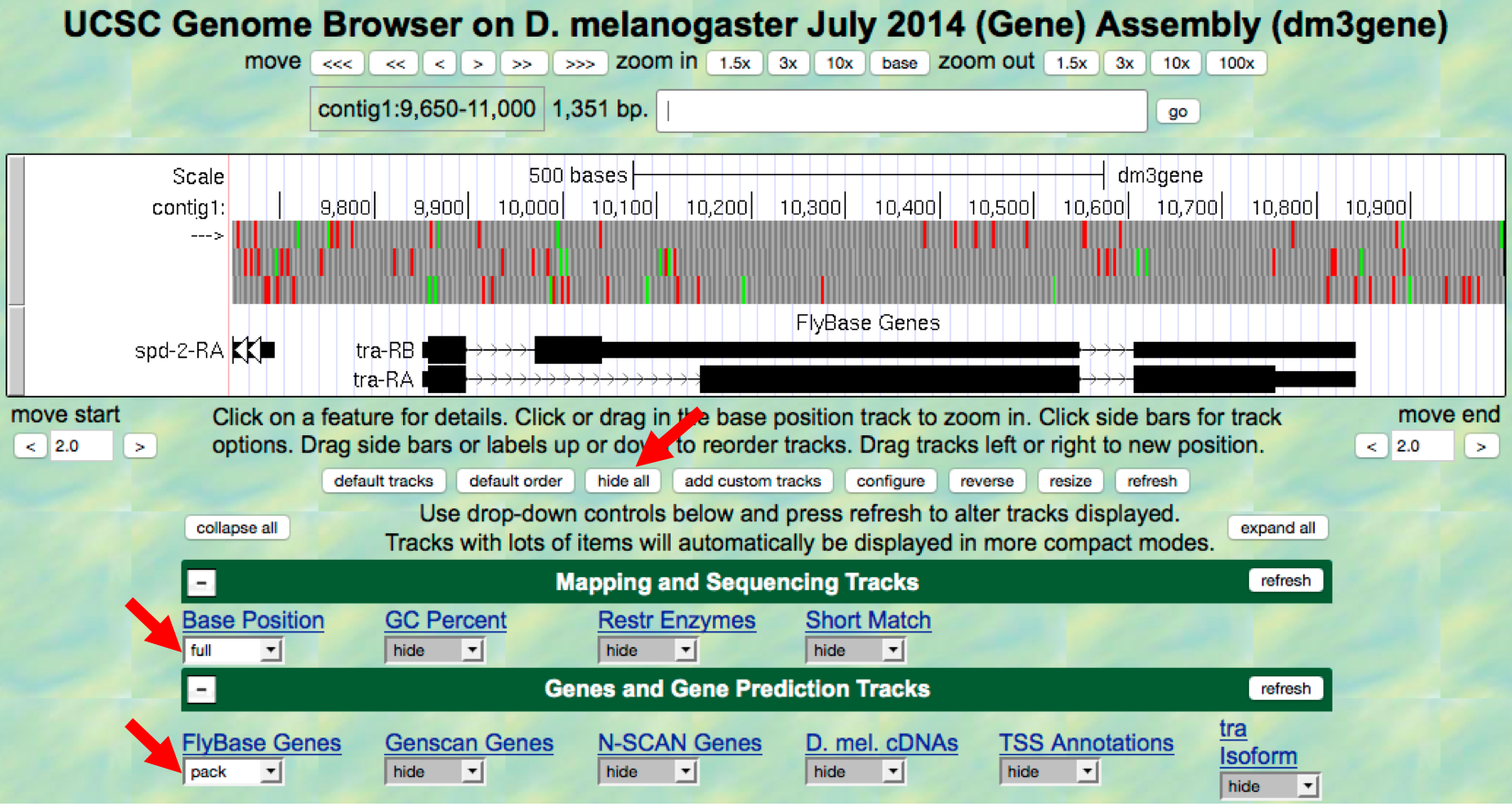
Task: Click the contig1:9,650-11,000 position box
Action: tap(427, 109)
